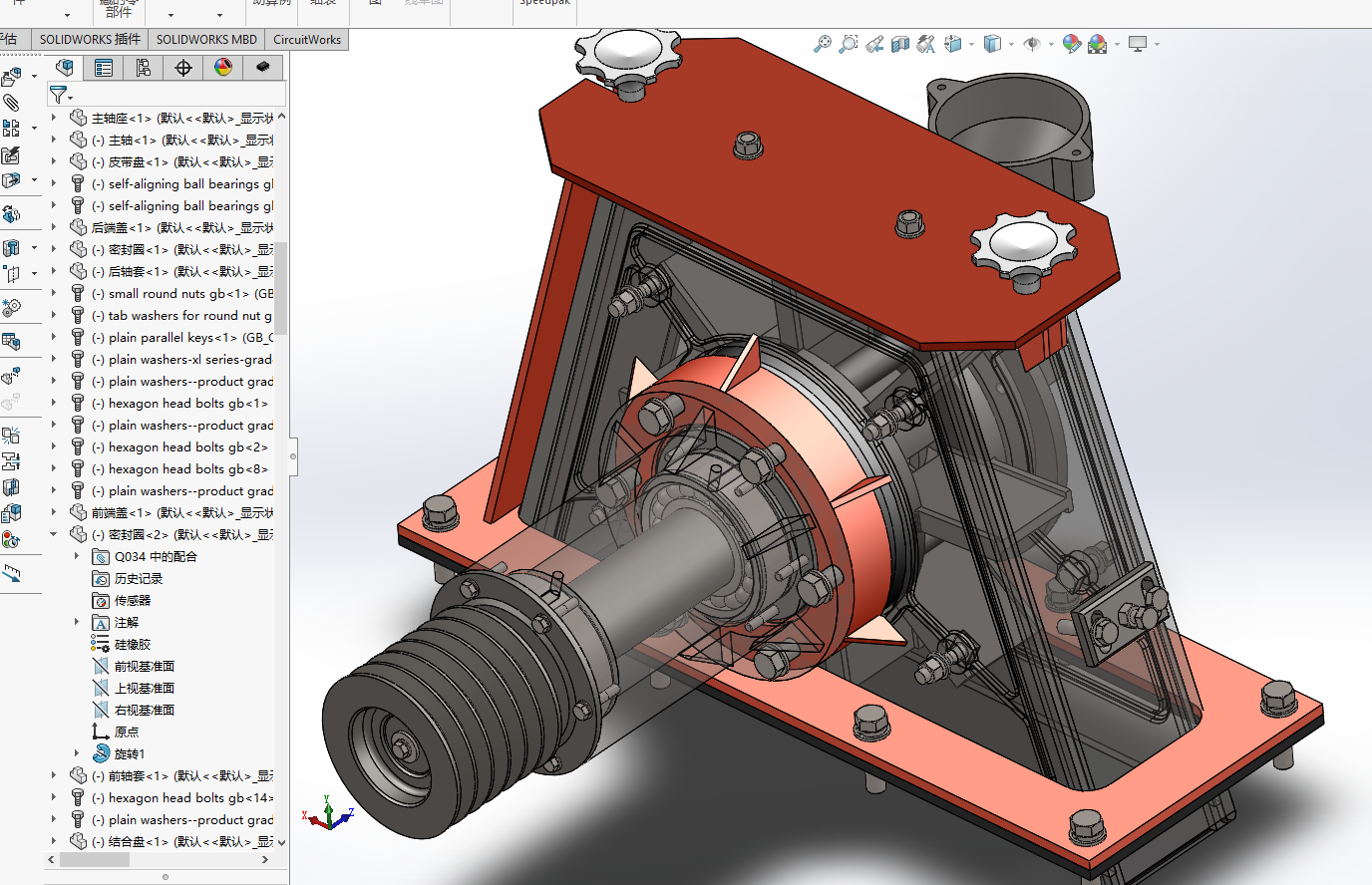Click the tree filter funnel icon
The height and width of the screenshot is (885, 1372).
59,95
